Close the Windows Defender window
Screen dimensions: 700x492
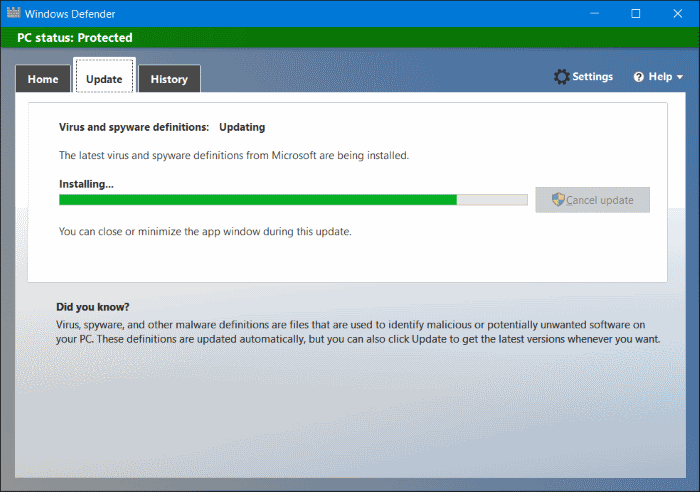coord(678,13)
